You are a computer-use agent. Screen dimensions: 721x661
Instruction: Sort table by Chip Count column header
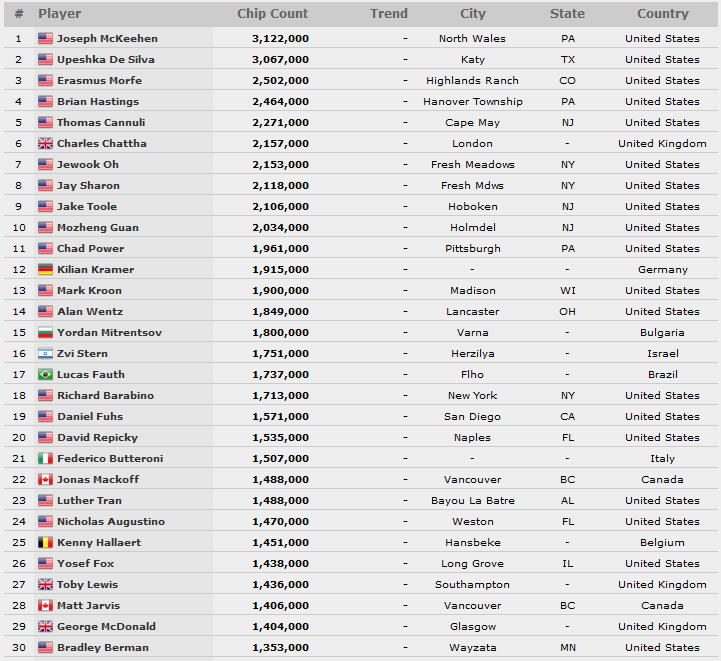[272, 14]
